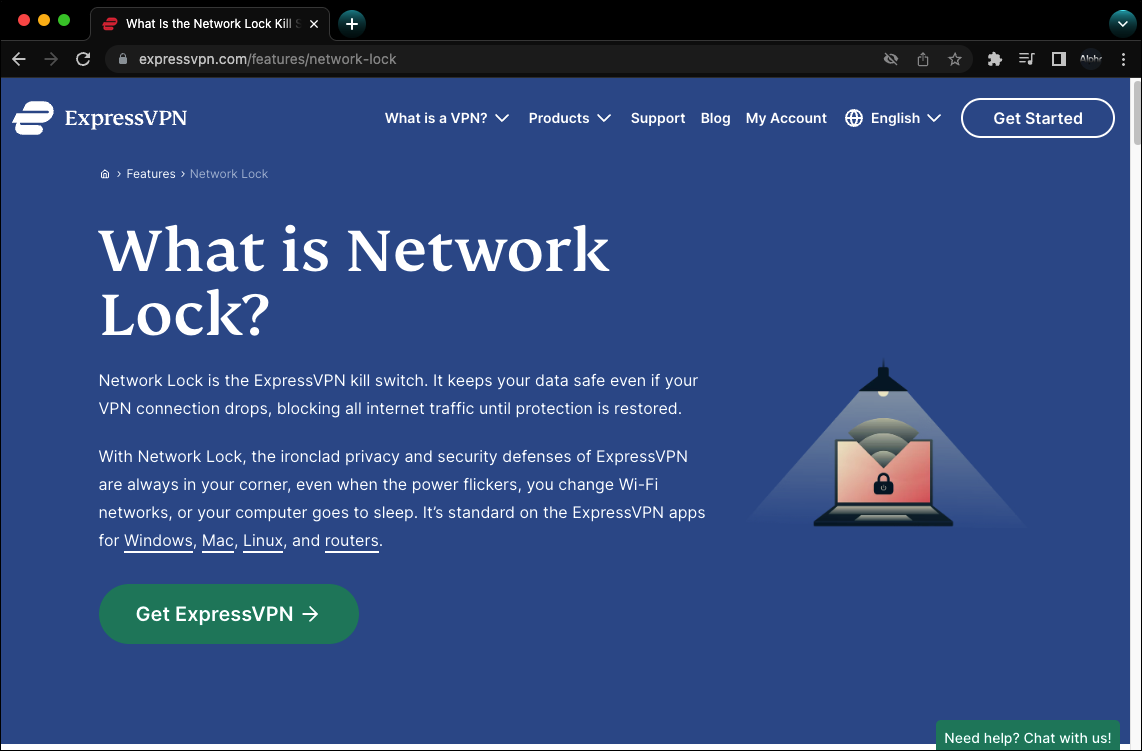Click the ExpressVPN logo icon
This screenshot has height=751, width=1142.
point(31,117)
